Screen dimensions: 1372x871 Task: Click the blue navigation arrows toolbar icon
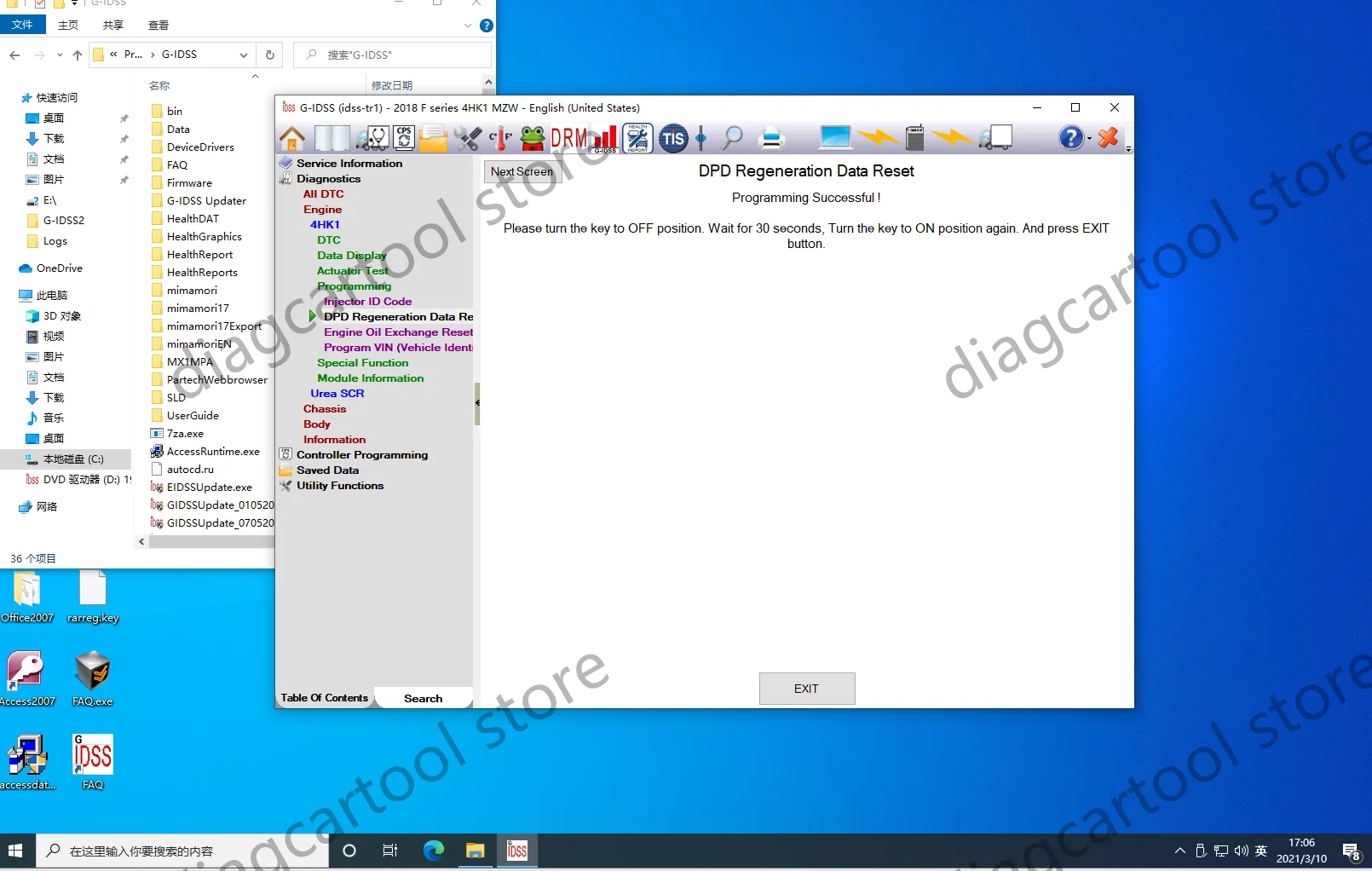click(701, 138)
